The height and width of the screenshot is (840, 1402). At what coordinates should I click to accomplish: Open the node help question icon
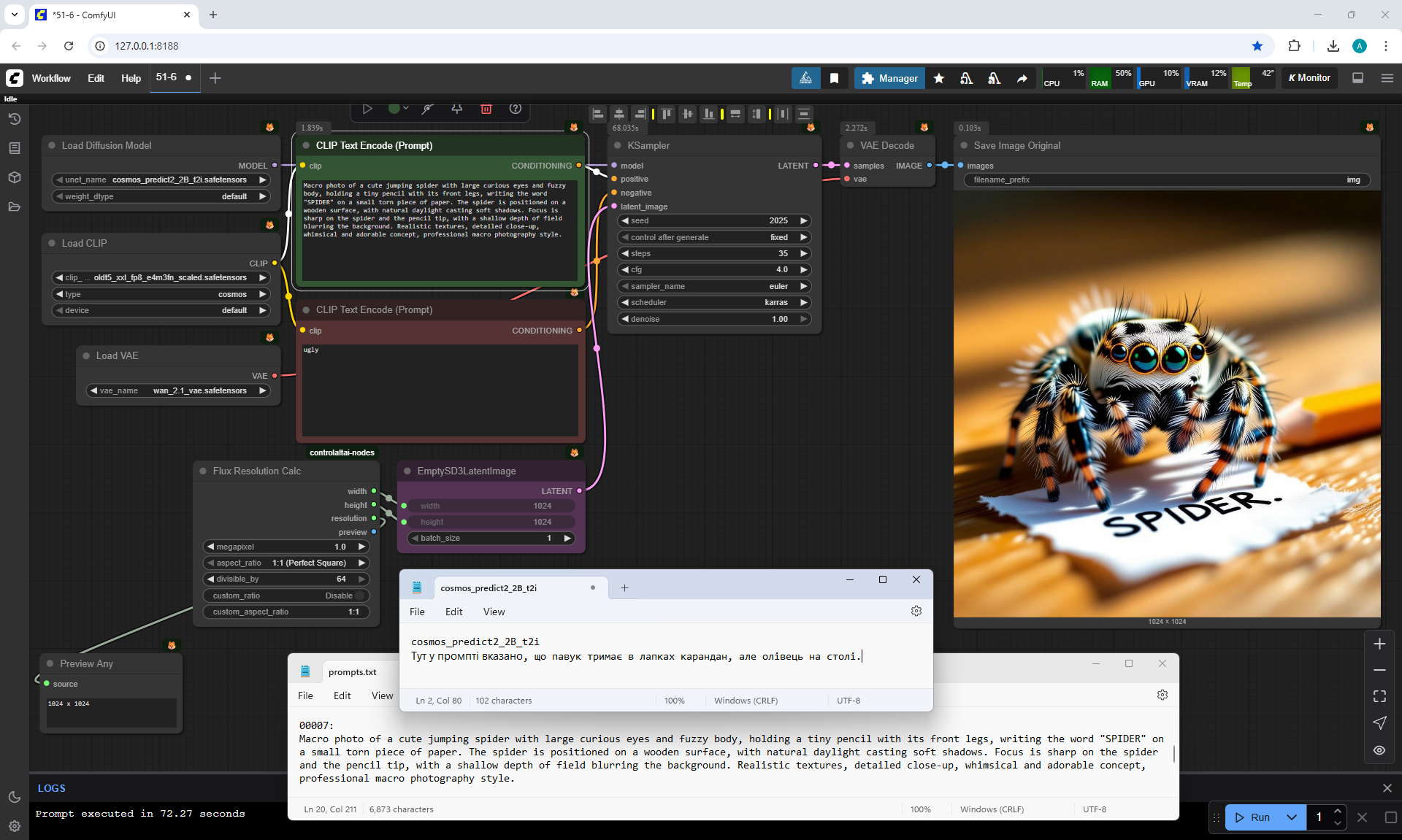click(516, 109)
